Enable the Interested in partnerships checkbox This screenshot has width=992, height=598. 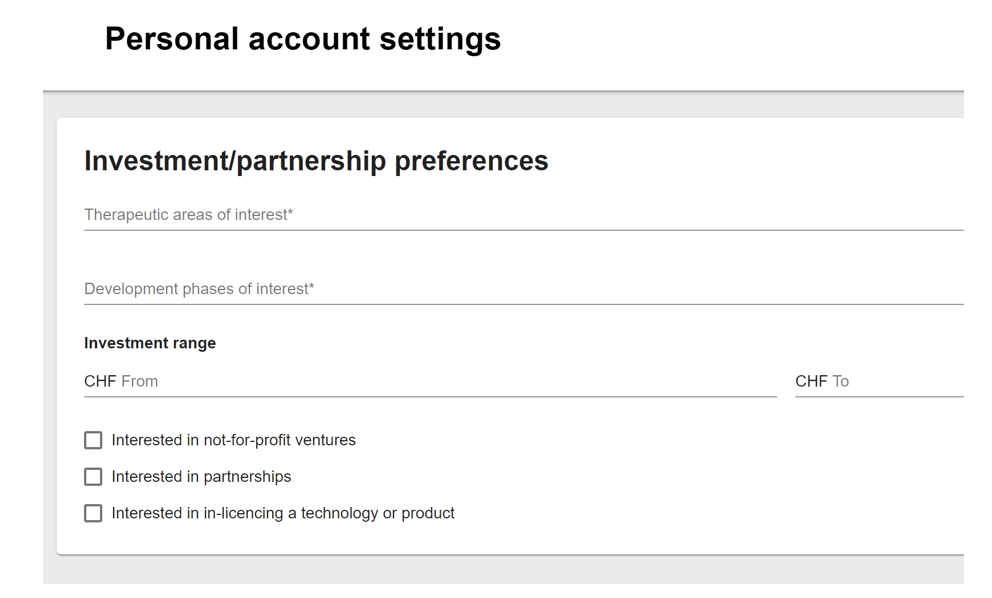pyautogui.click(x=93, y=477)
